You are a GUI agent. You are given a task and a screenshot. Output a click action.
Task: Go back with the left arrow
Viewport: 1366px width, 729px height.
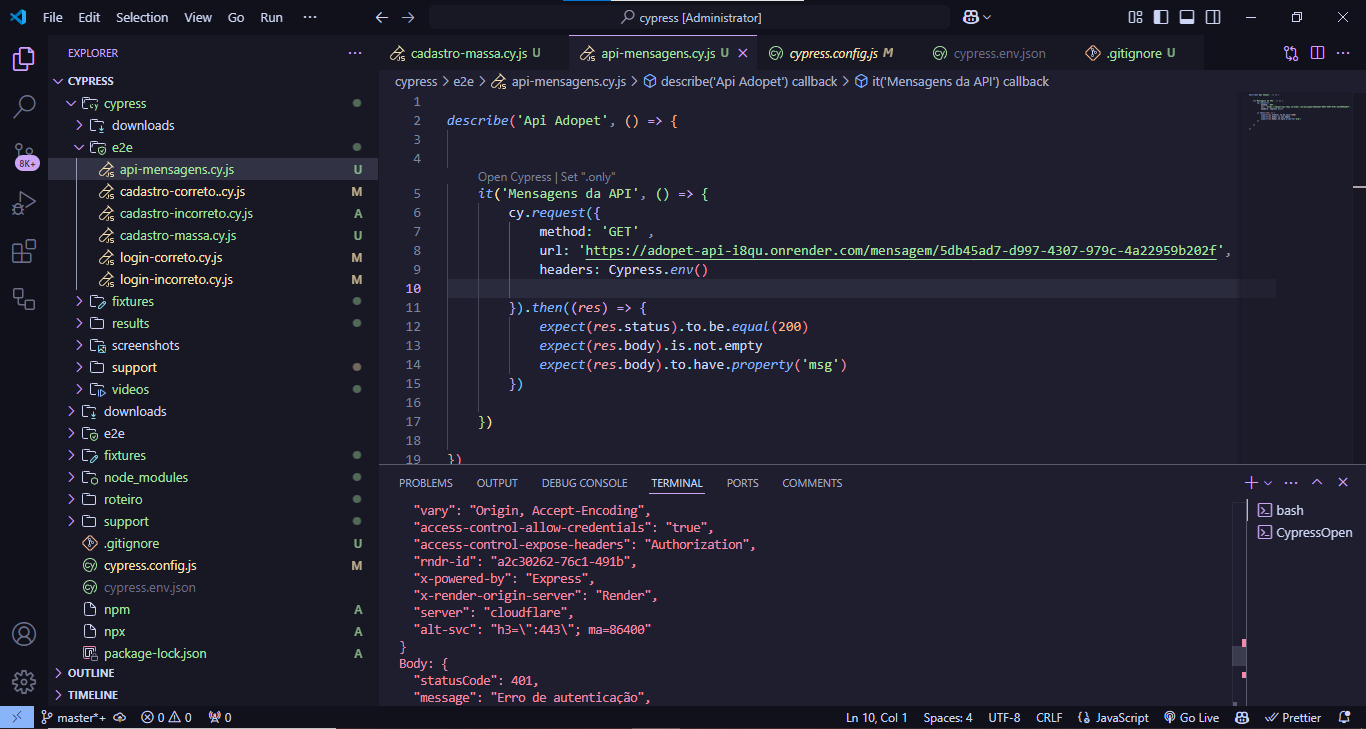pos(381,17)
